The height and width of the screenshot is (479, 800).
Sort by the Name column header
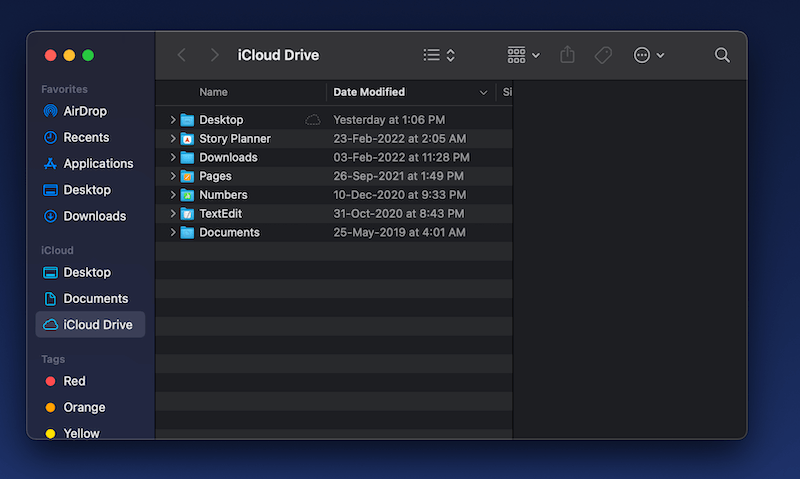point(213,92)
